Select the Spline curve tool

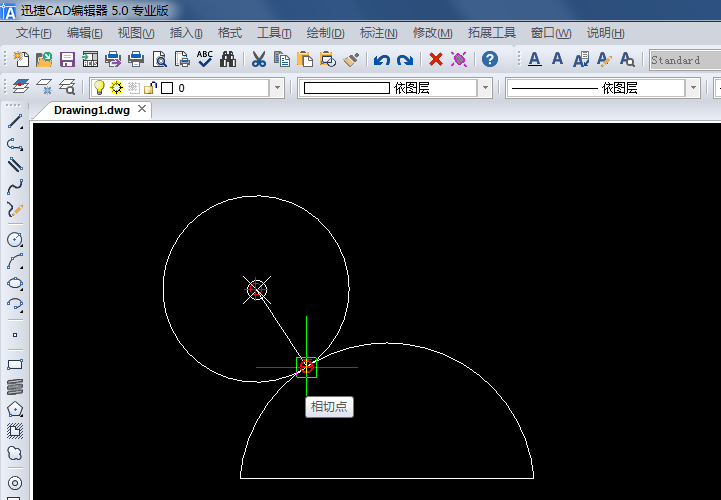click(15, 187)
